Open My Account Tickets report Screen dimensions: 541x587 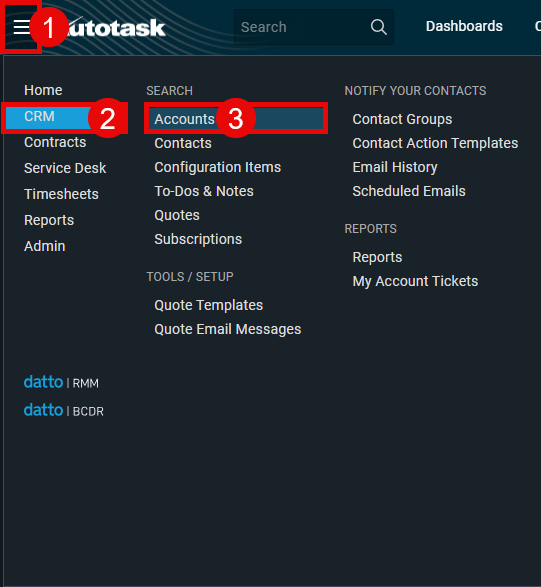(x=415, y=281)
